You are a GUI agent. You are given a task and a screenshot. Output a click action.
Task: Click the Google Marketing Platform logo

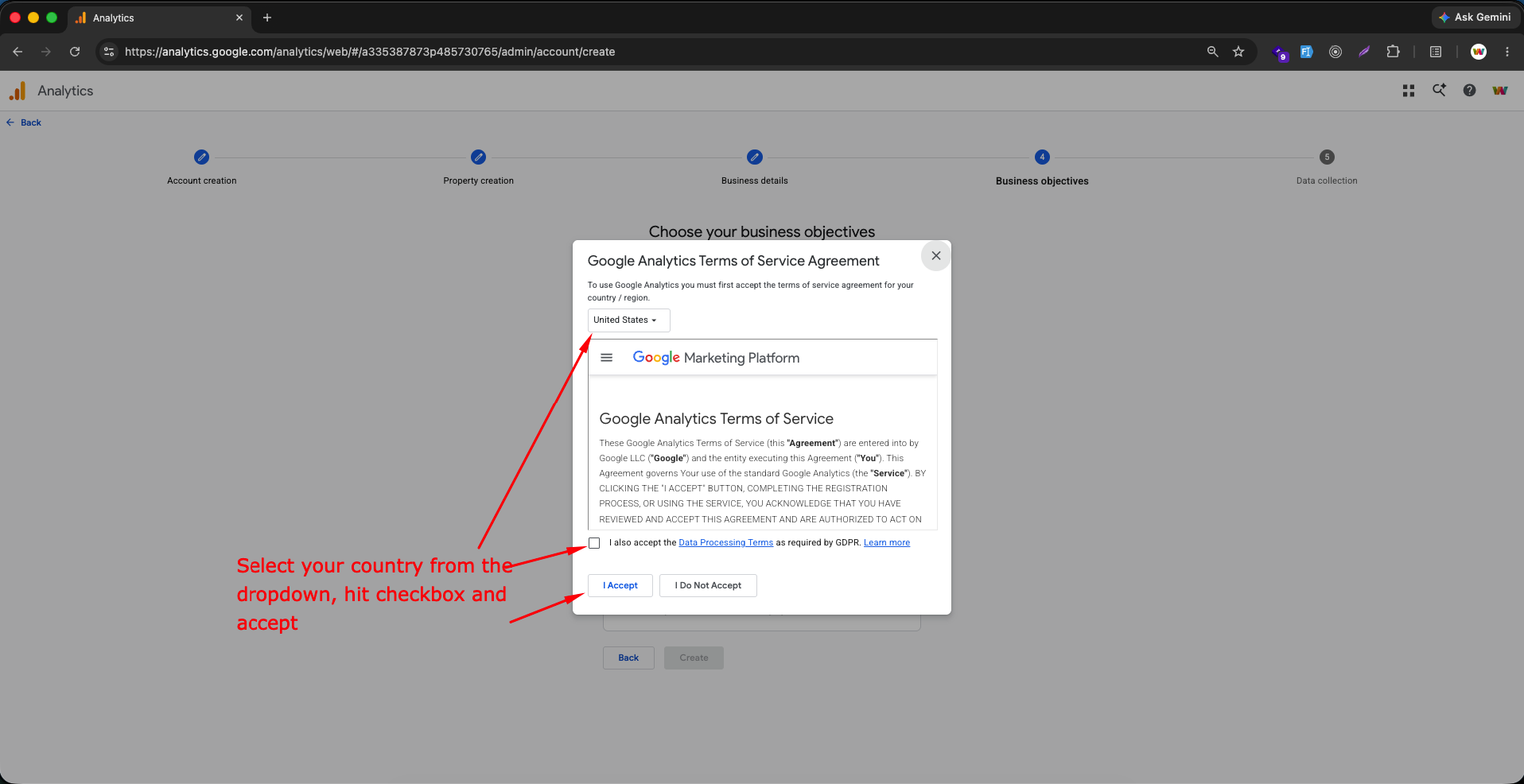pyautogui.click(x=716, y=358)
